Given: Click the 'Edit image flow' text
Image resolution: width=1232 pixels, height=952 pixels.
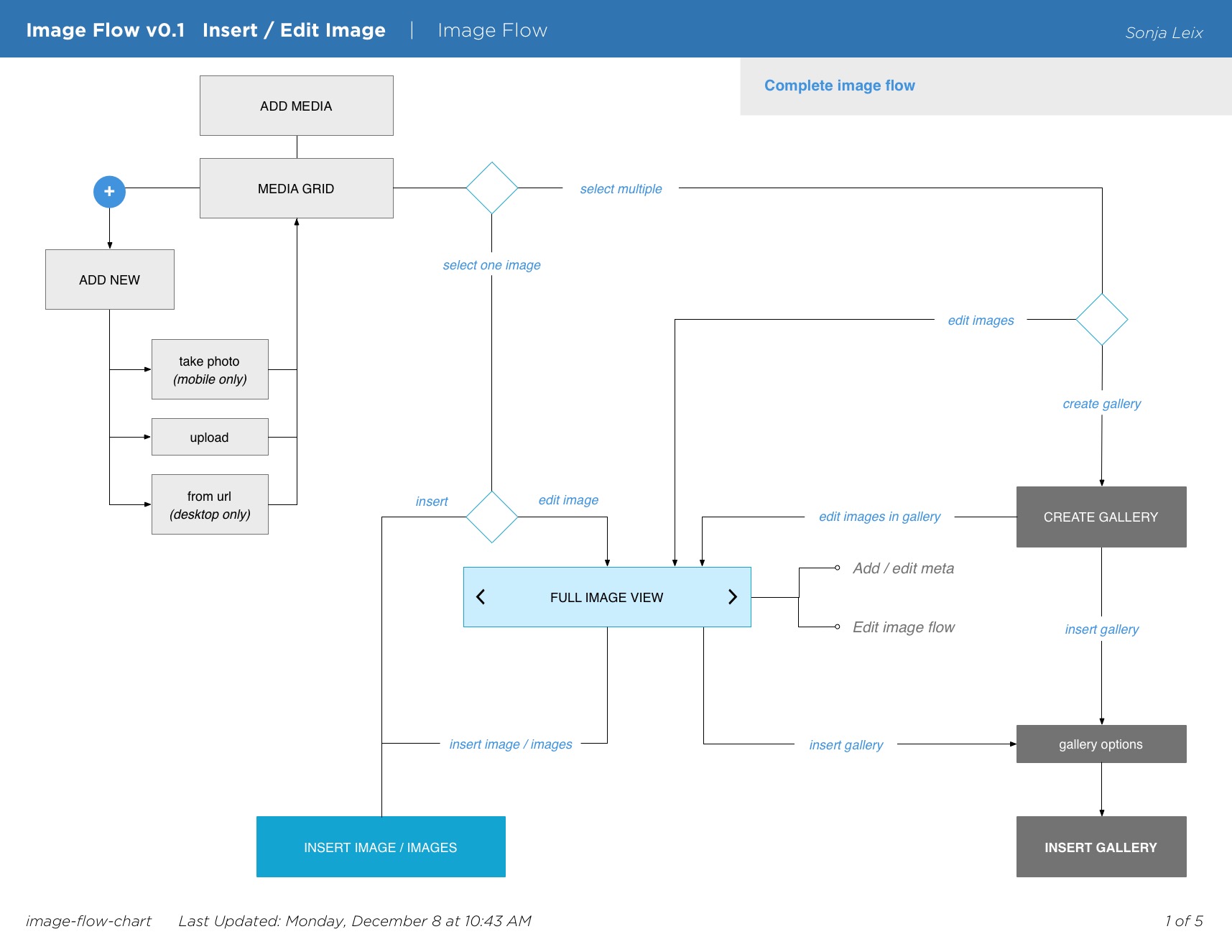Looking at the screenshot, I should pyautogui.click(x=904, y=627).
